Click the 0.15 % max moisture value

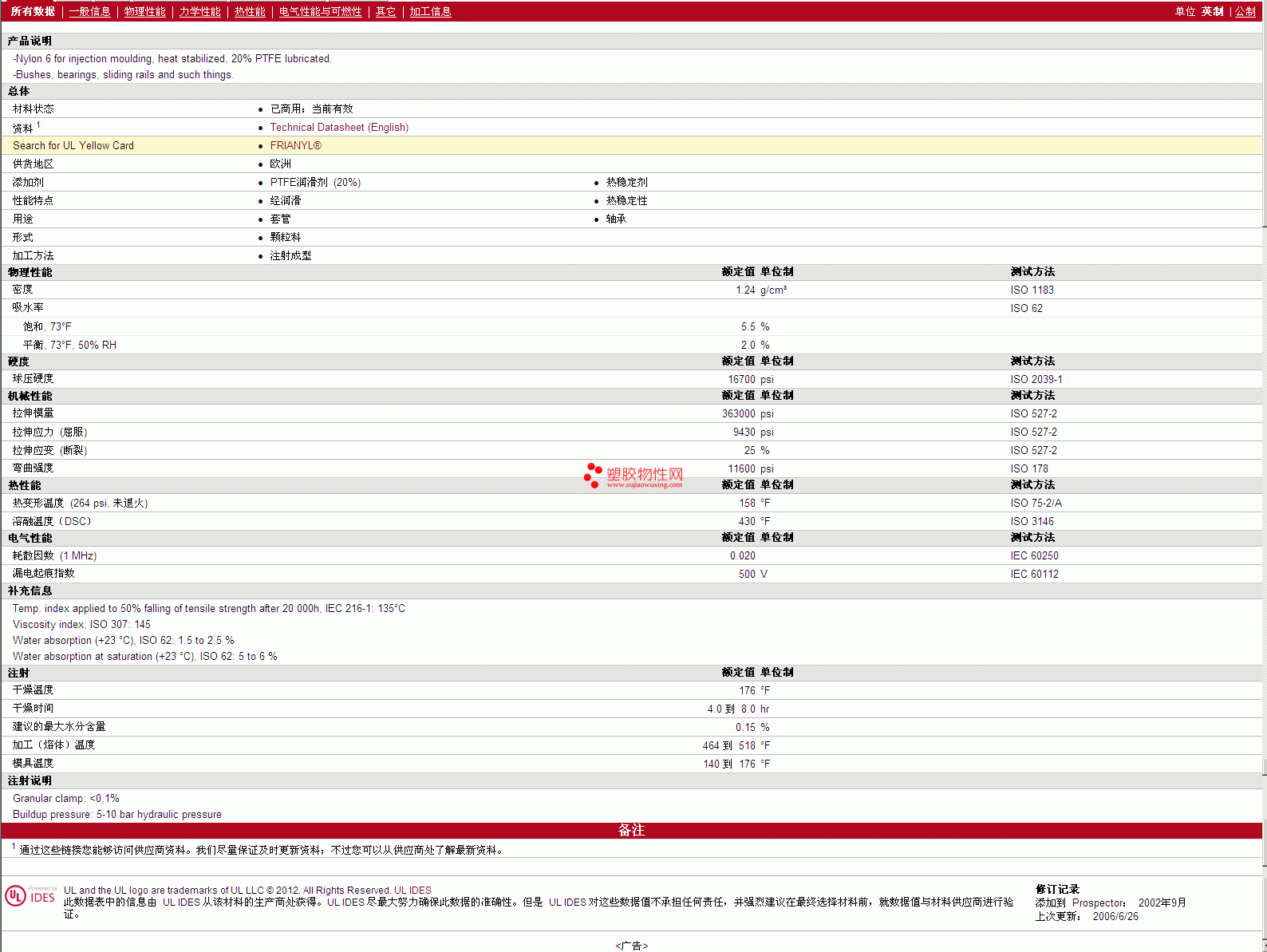coord(752,728)
